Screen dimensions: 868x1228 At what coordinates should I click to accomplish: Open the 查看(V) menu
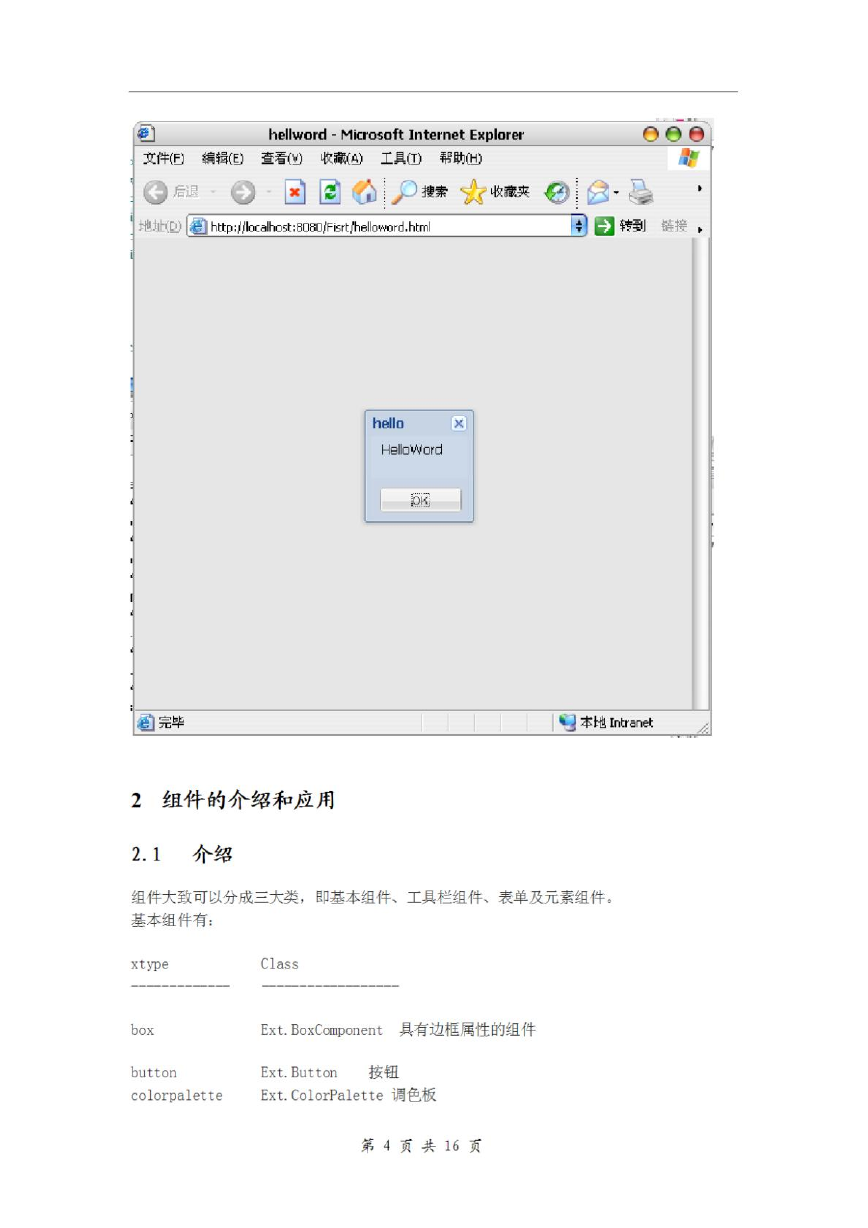pyautogui.click(x=282, y=158)
